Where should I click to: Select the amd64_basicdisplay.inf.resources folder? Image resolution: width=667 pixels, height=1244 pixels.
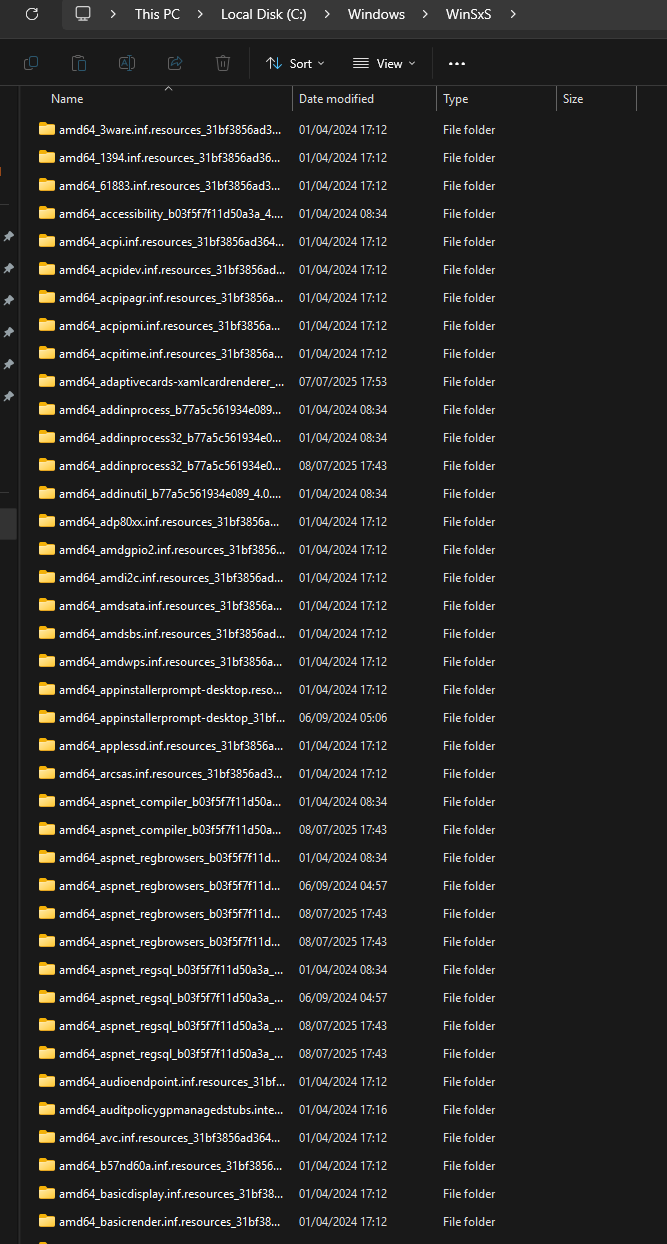coord(170,1193)
